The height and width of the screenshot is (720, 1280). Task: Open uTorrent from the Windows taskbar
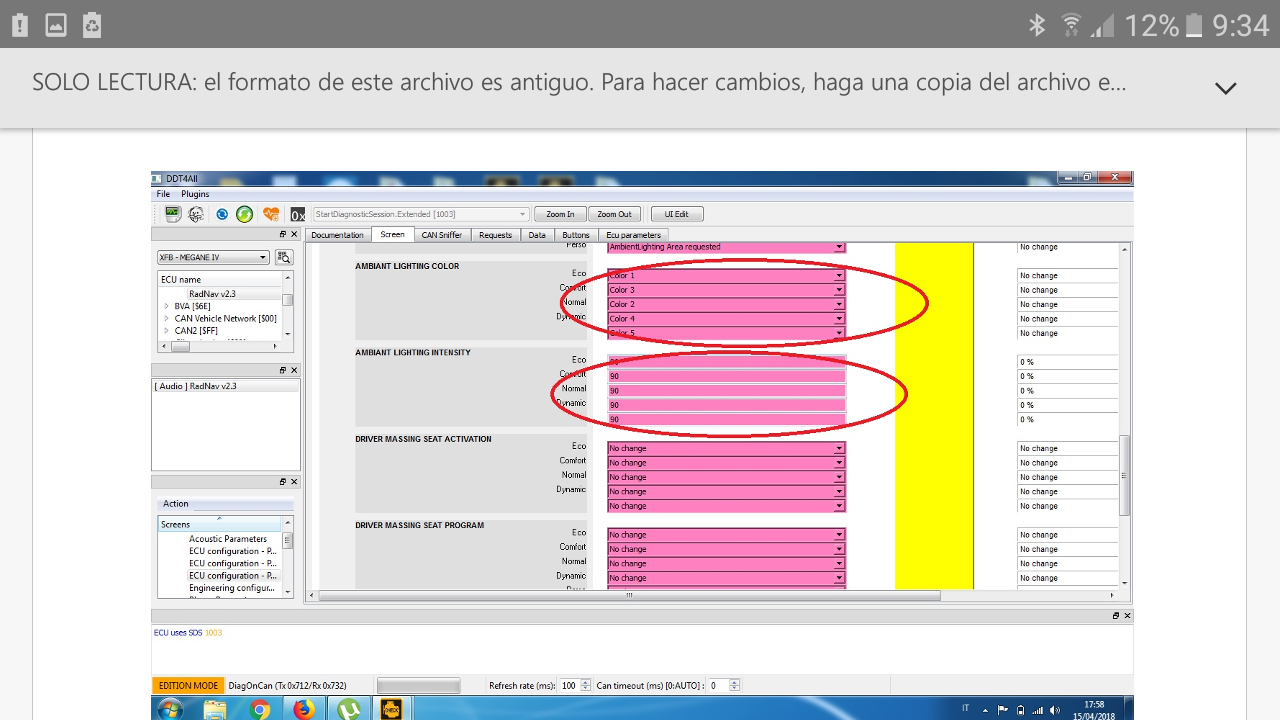tap(348, 709)
